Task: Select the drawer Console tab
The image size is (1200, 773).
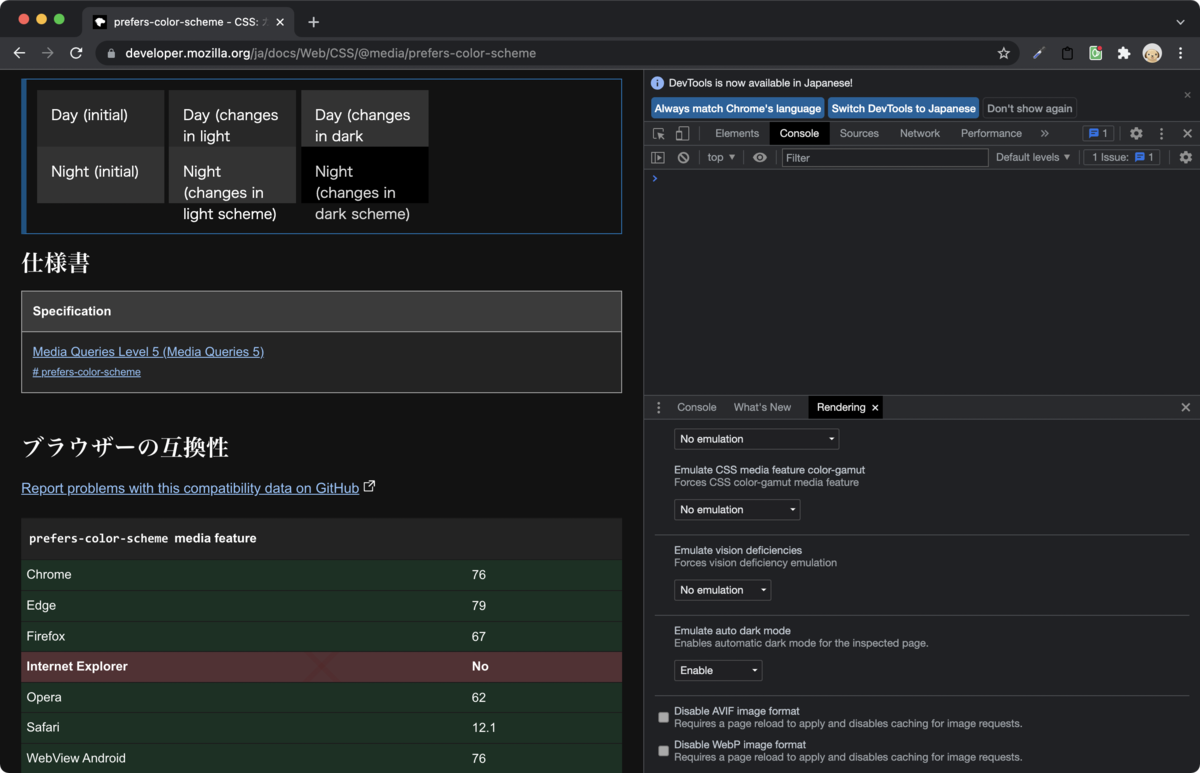Action: (696, 407)
